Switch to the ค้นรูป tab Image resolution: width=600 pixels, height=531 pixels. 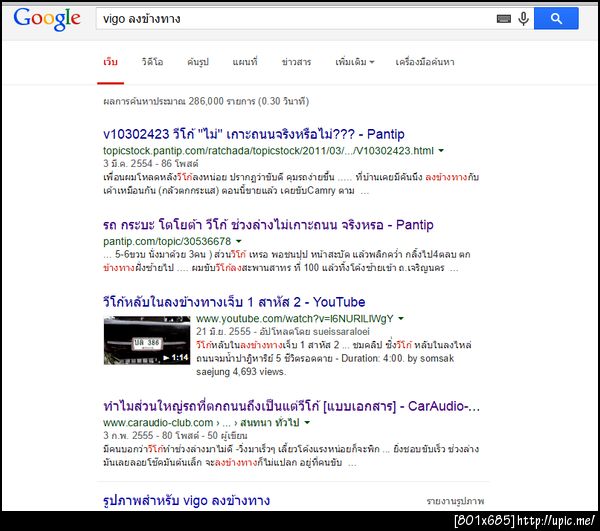198,62
